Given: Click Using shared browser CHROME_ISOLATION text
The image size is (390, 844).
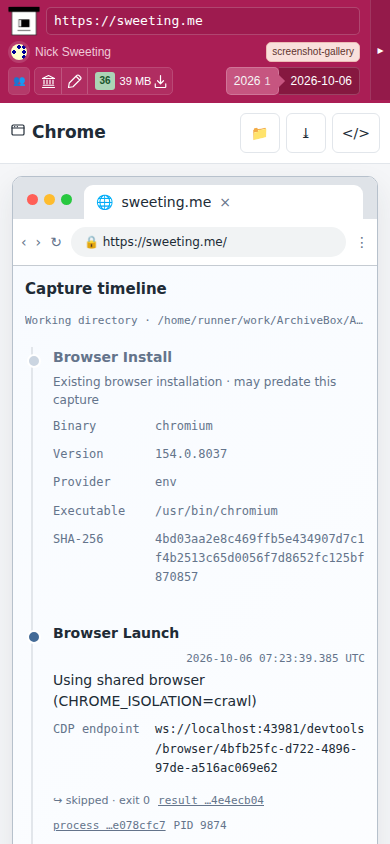Looking at the screenshot, I should coord(155,691).
